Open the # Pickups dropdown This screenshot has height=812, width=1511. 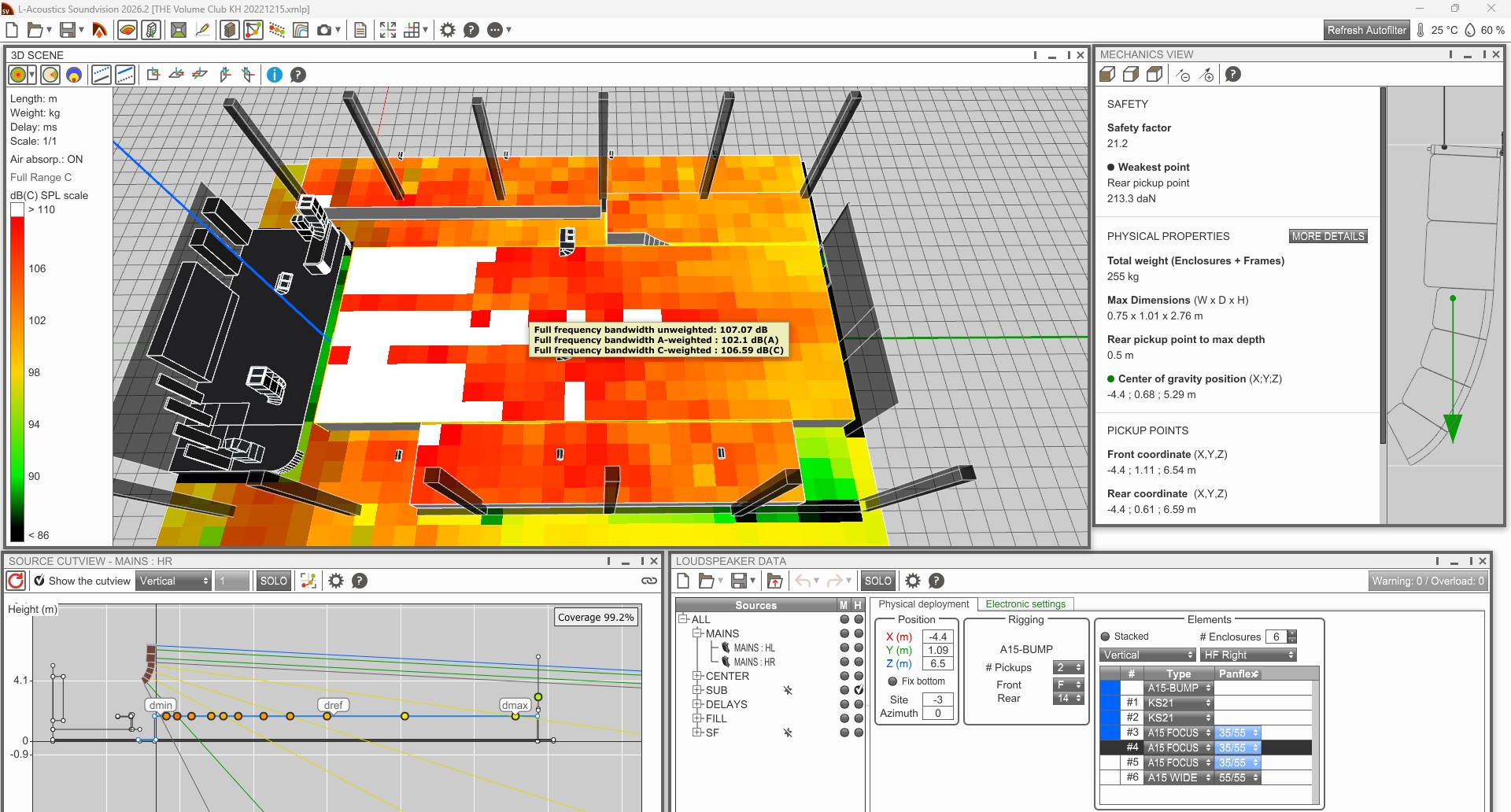(1069, 667)
